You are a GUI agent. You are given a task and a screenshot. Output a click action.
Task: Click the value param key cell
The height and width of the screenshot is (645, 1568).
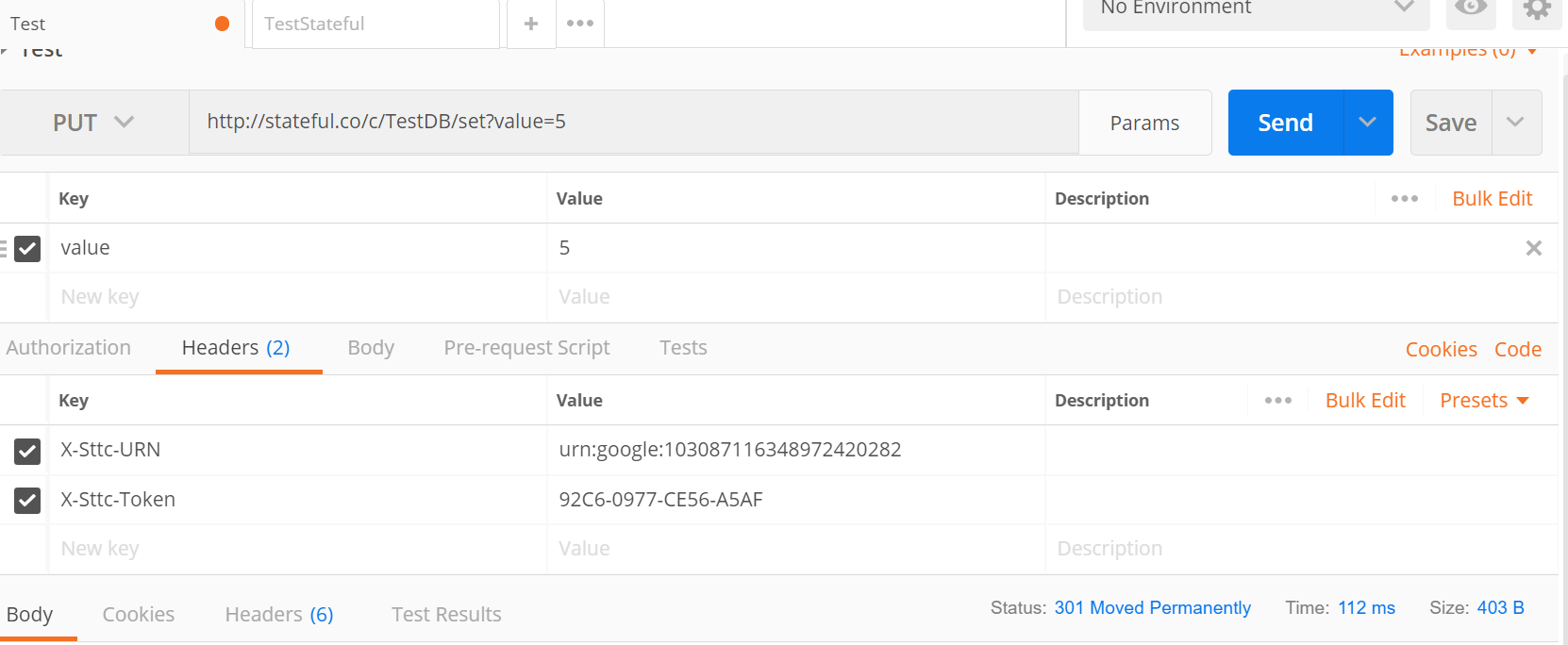click(297, 248)
